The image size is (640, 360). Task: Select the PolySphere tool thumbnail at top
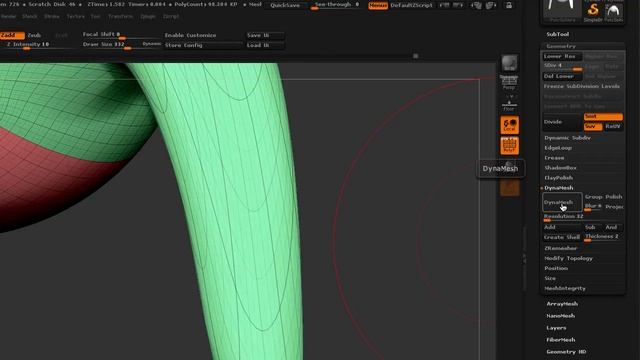(562, 11)
